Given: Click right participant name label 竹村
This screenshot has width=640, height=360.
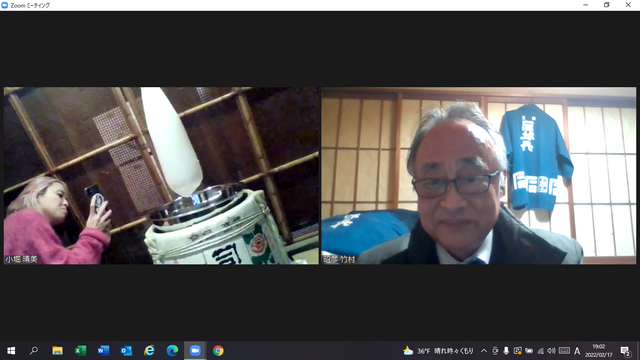Looking at the screenshot, I should pyautogui.click(x=339, y=259).
